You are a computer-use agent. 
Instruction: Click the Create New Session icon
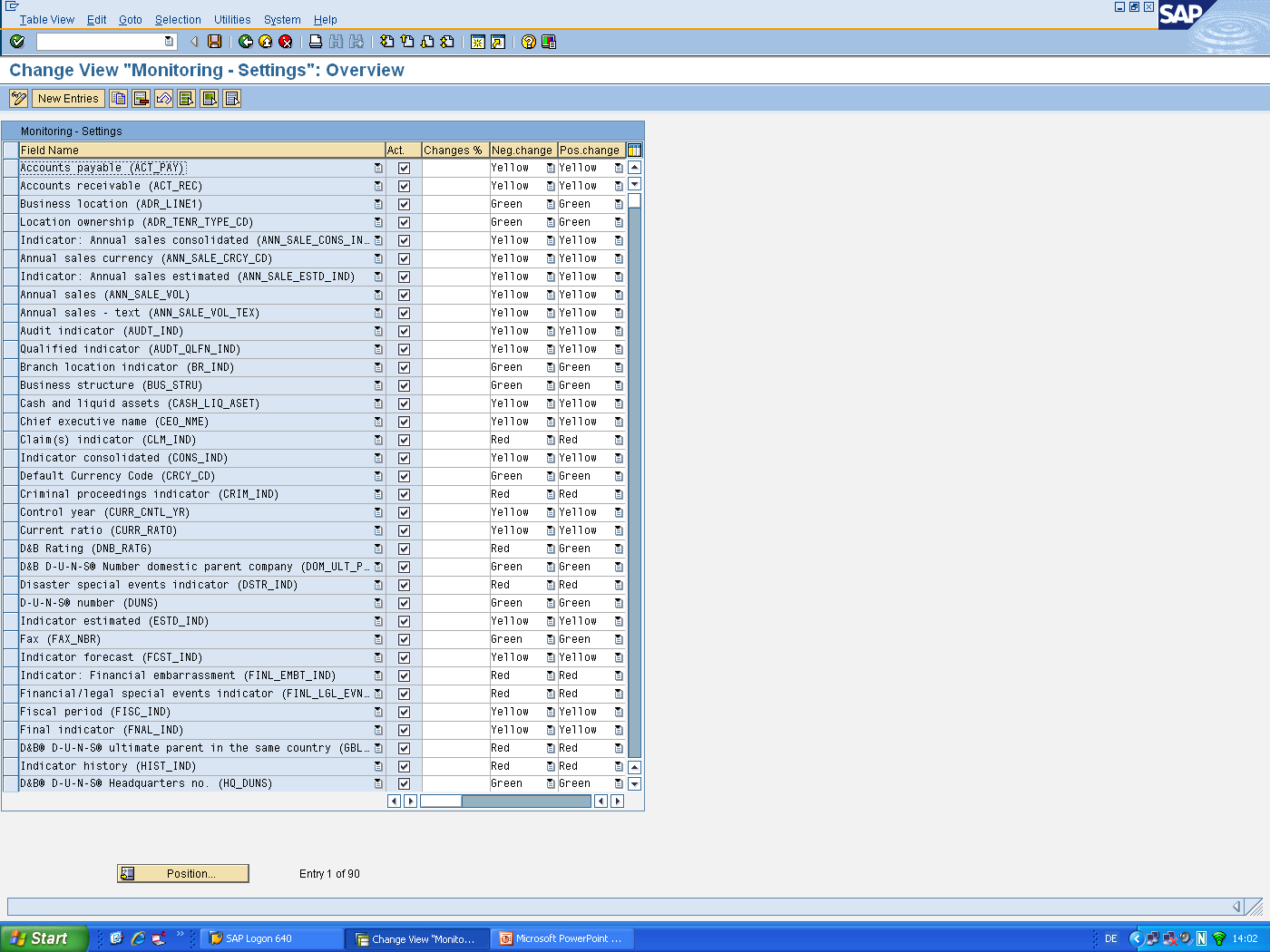478,42
